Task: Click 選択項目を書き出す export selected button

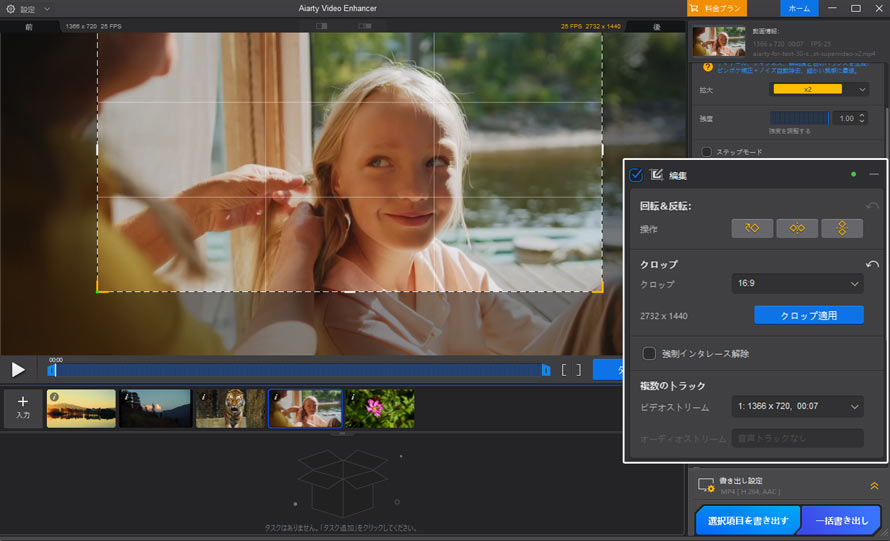Action: (748, 520)
